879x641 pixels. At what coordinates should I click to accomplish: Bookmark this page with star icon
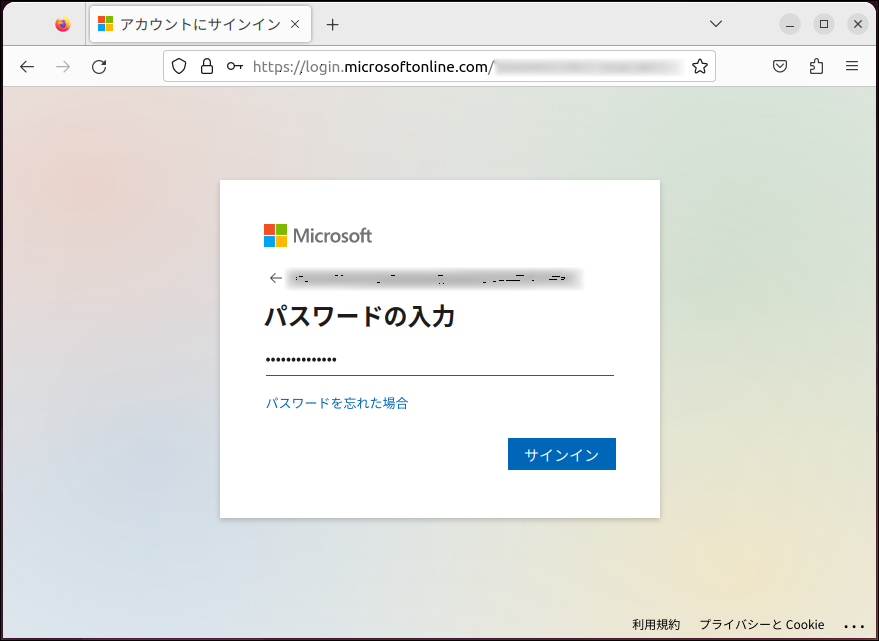[700, 67]
